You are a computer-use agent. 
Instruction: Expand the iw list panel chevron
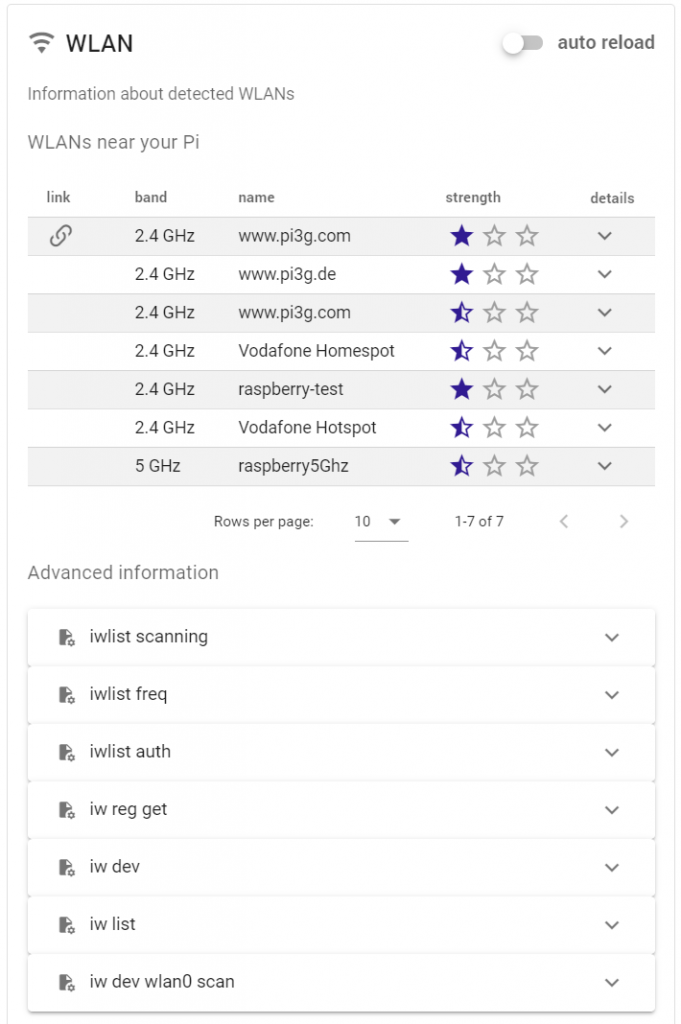612,925
